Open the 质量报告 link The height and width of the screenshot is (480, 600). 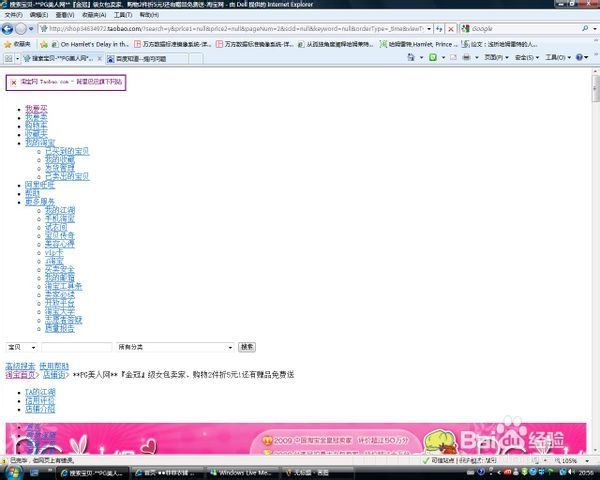click(x=60, y=328)
